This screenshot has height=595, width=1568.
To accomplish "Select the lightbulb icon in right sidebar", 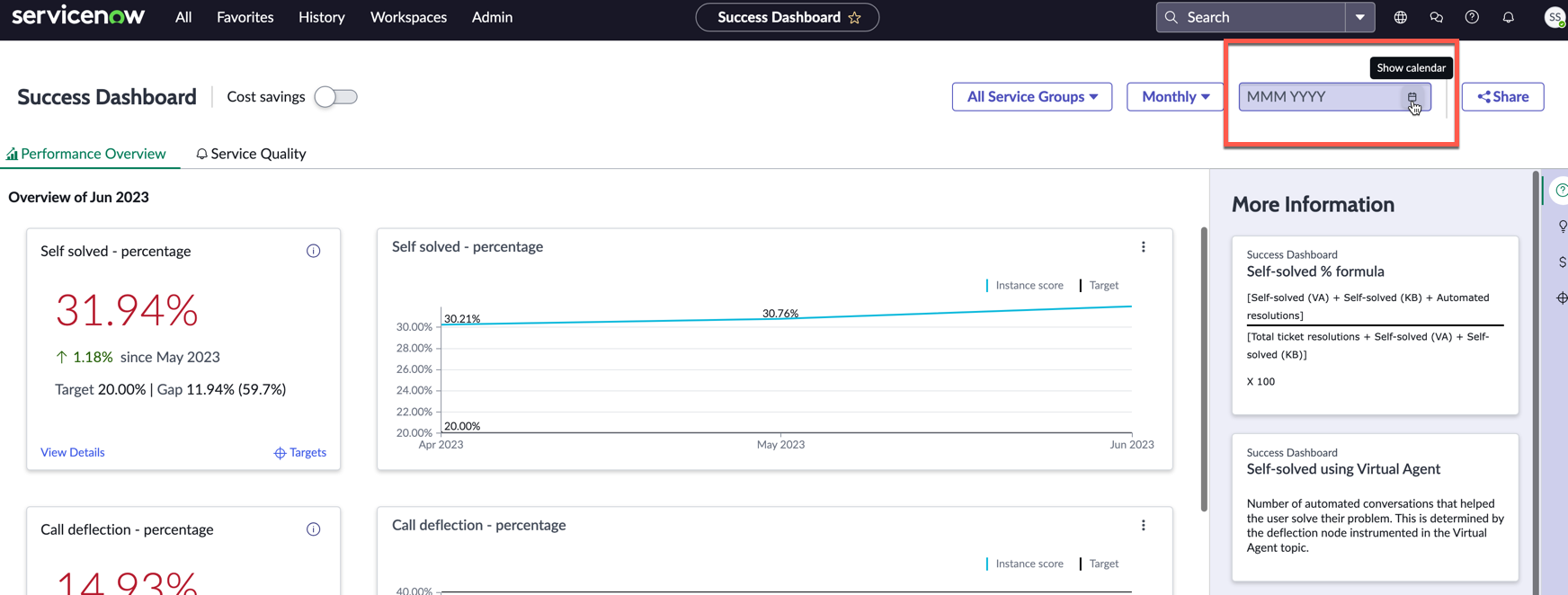I will point(1563,226).
